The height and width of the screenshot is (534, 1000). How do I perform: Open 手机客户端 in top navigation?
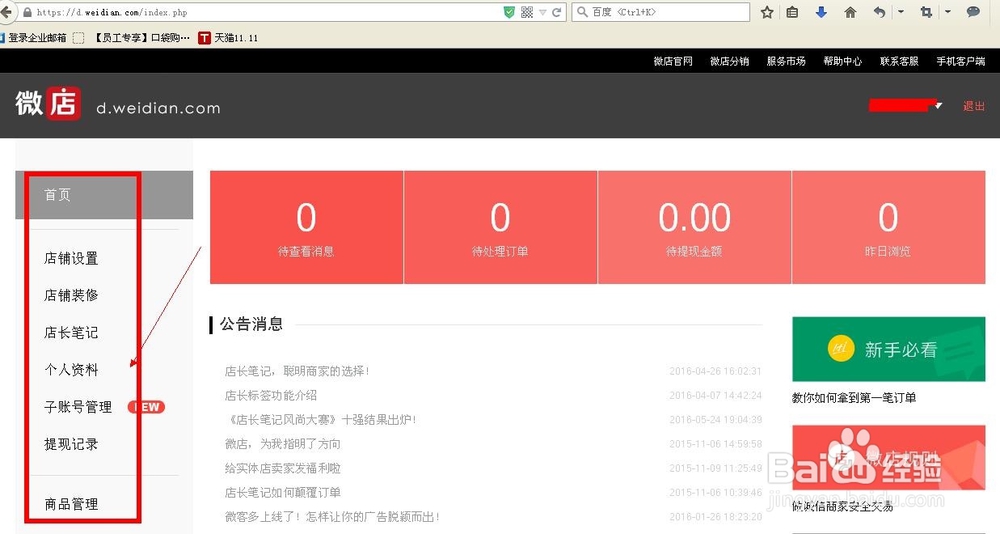tap(960, 61)
